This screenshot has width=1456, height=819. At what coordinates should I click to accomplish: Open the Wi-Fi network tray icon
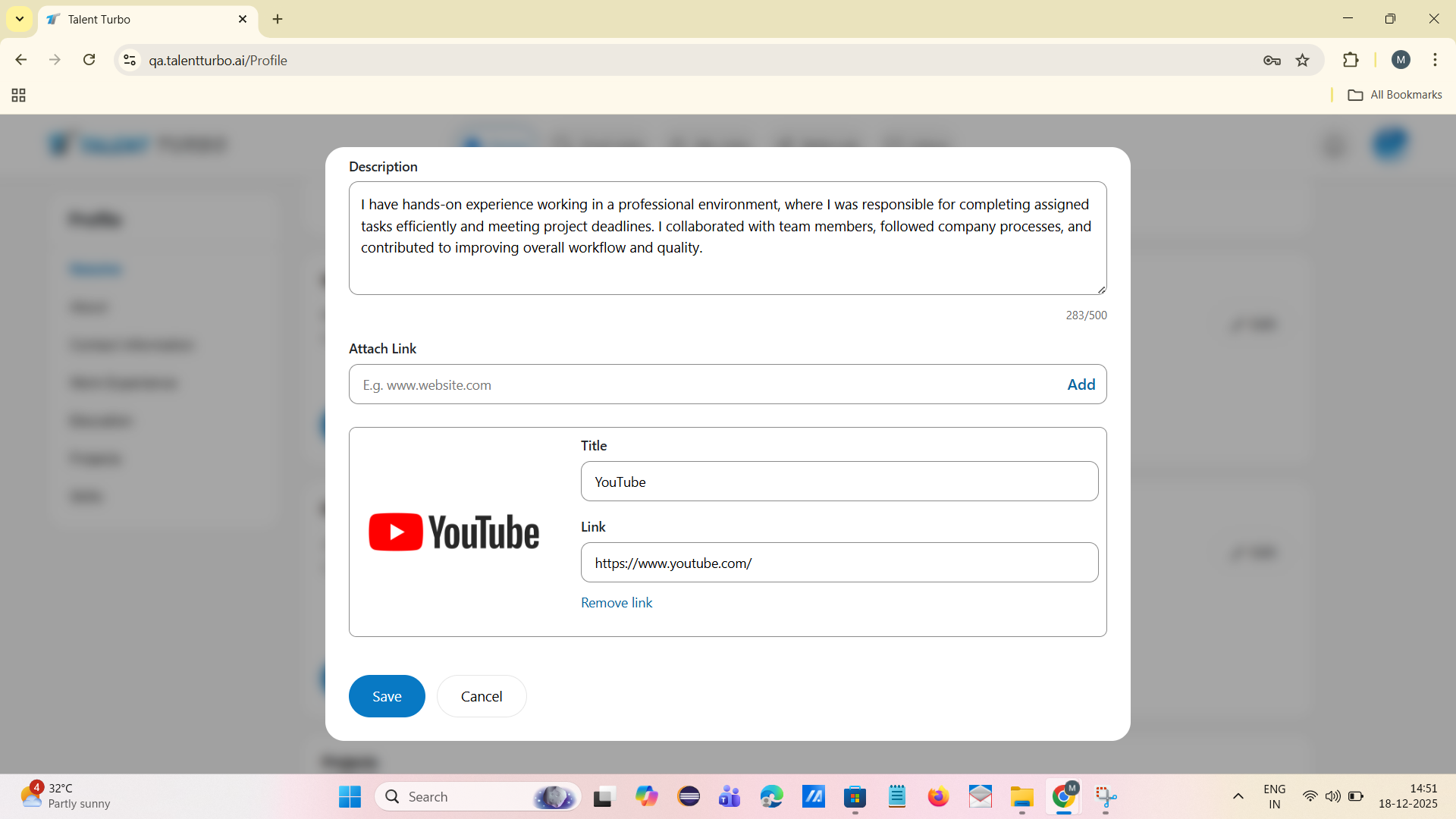point(1310,796)
